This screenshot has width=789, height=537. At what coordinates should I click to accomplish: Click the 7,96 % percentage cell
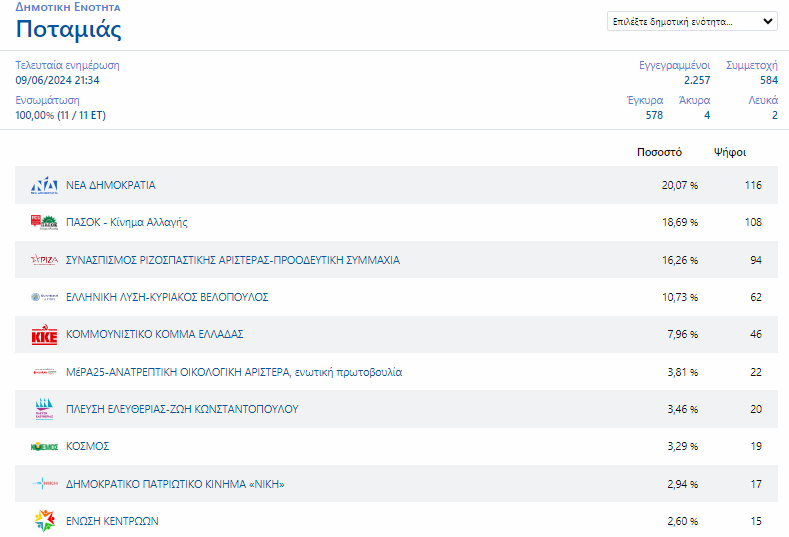click(683, 334)
